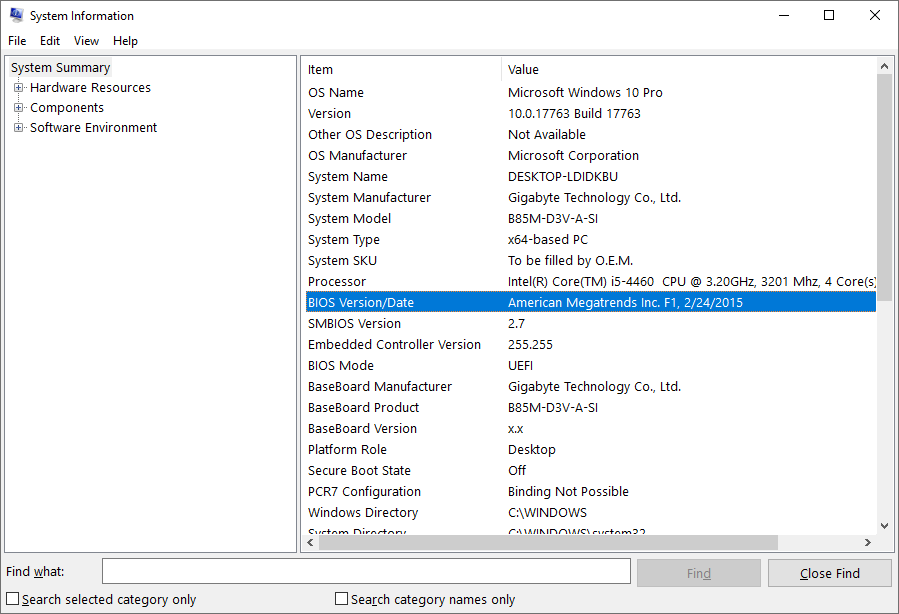Screen dimensions: 899x614
Task: Select the Processor row
Action: [591, 281]
